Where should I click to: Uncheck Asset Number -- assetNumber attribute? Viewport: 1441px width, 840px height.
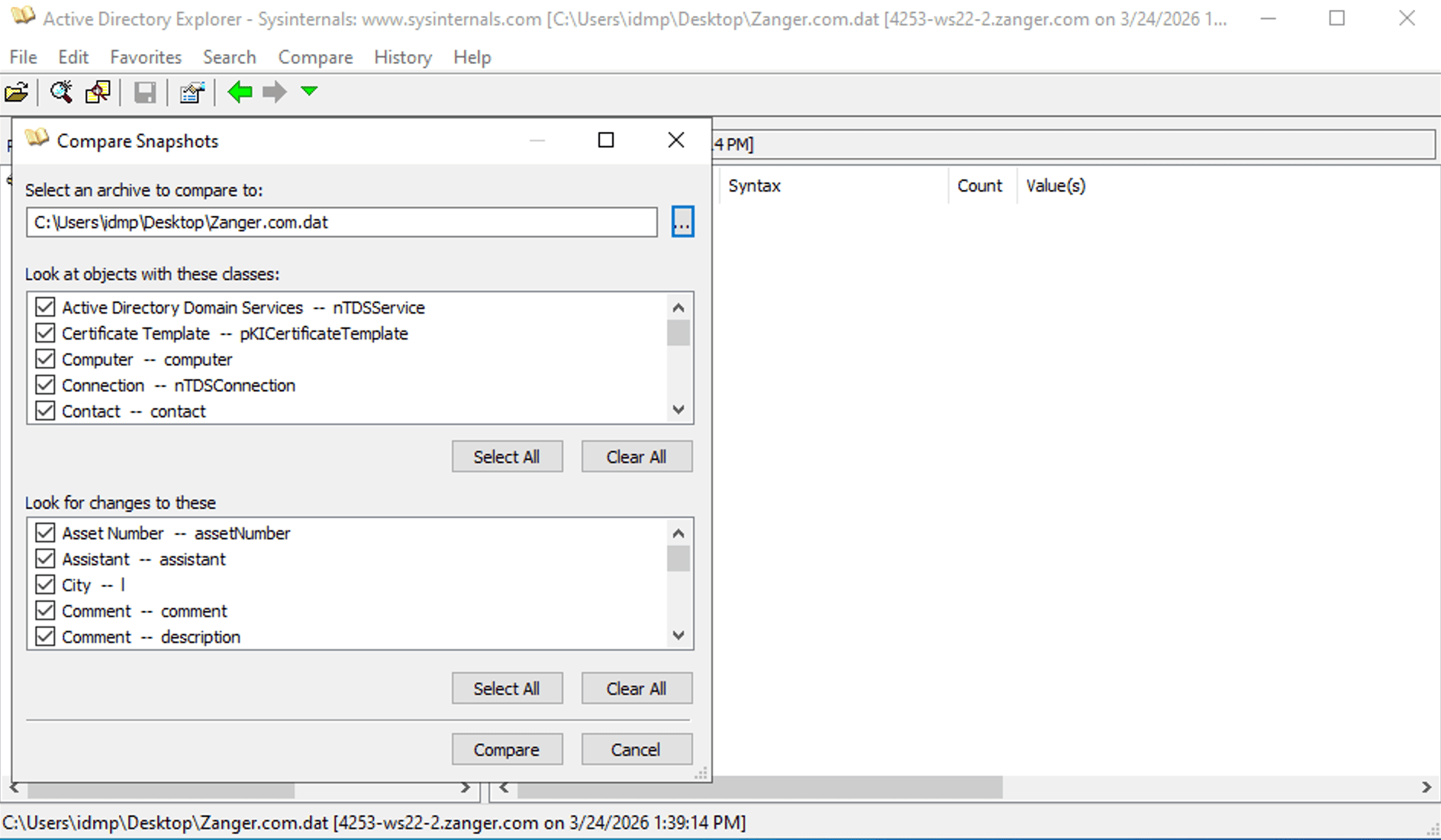click(45, 533)
